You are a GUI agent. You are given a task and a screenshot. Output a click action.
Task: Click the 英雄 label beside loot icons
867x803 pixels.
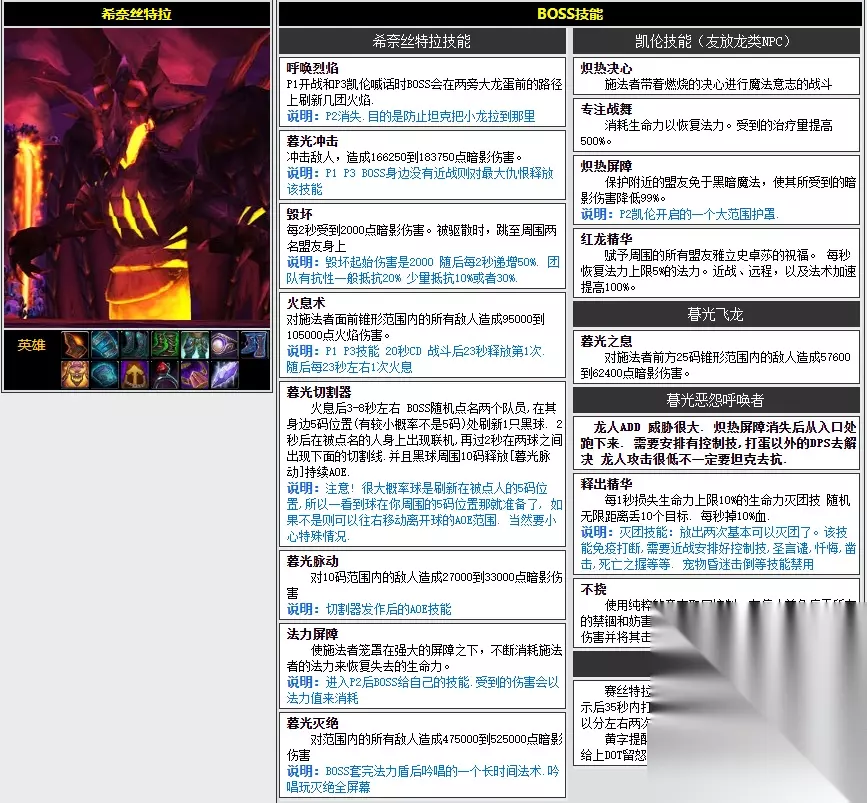pyautogui.click(x=32, y=345)
